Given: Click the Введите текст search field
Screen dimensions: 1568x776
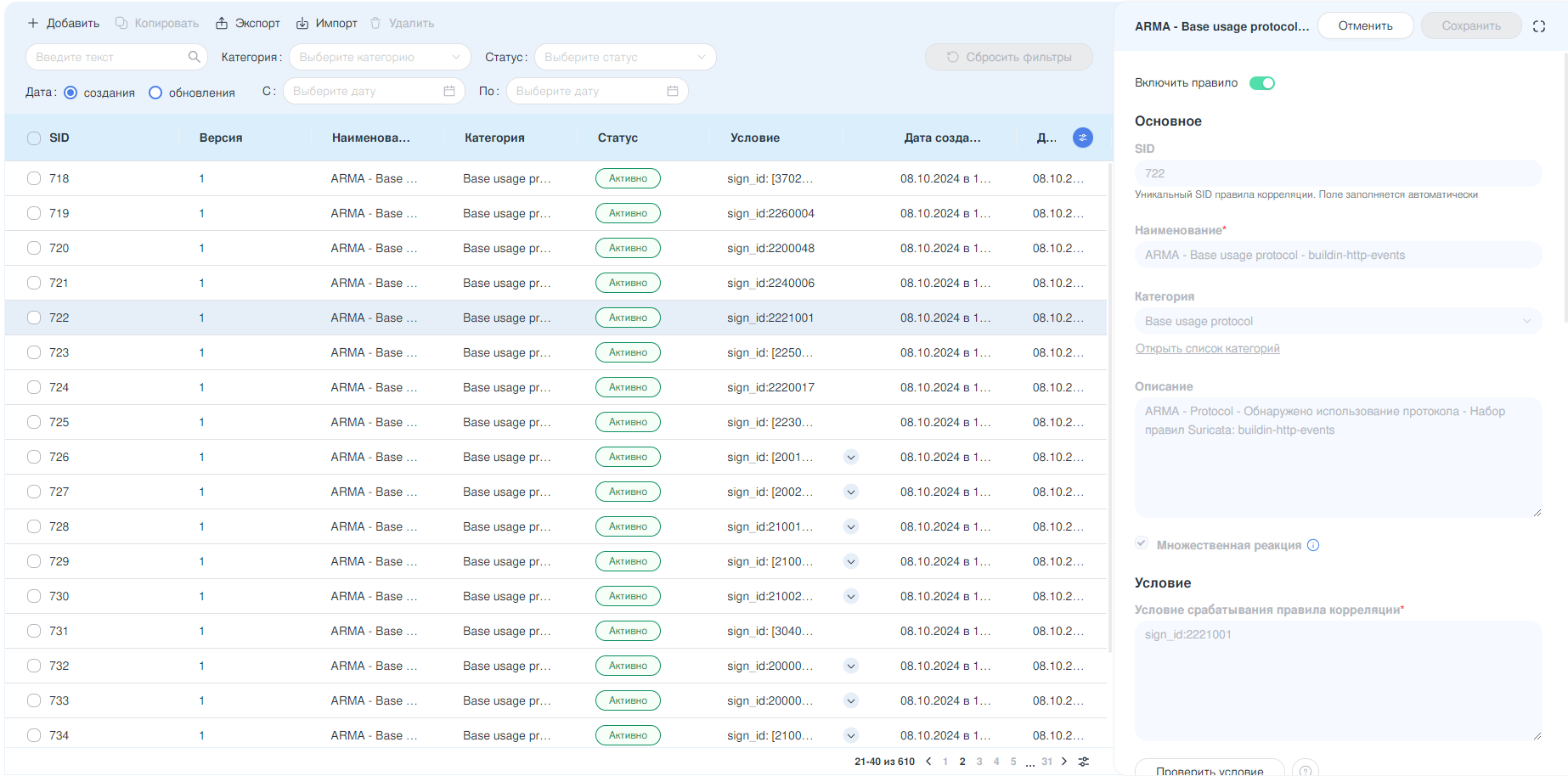Looking at the screenshot, I should tap(109, 57).
